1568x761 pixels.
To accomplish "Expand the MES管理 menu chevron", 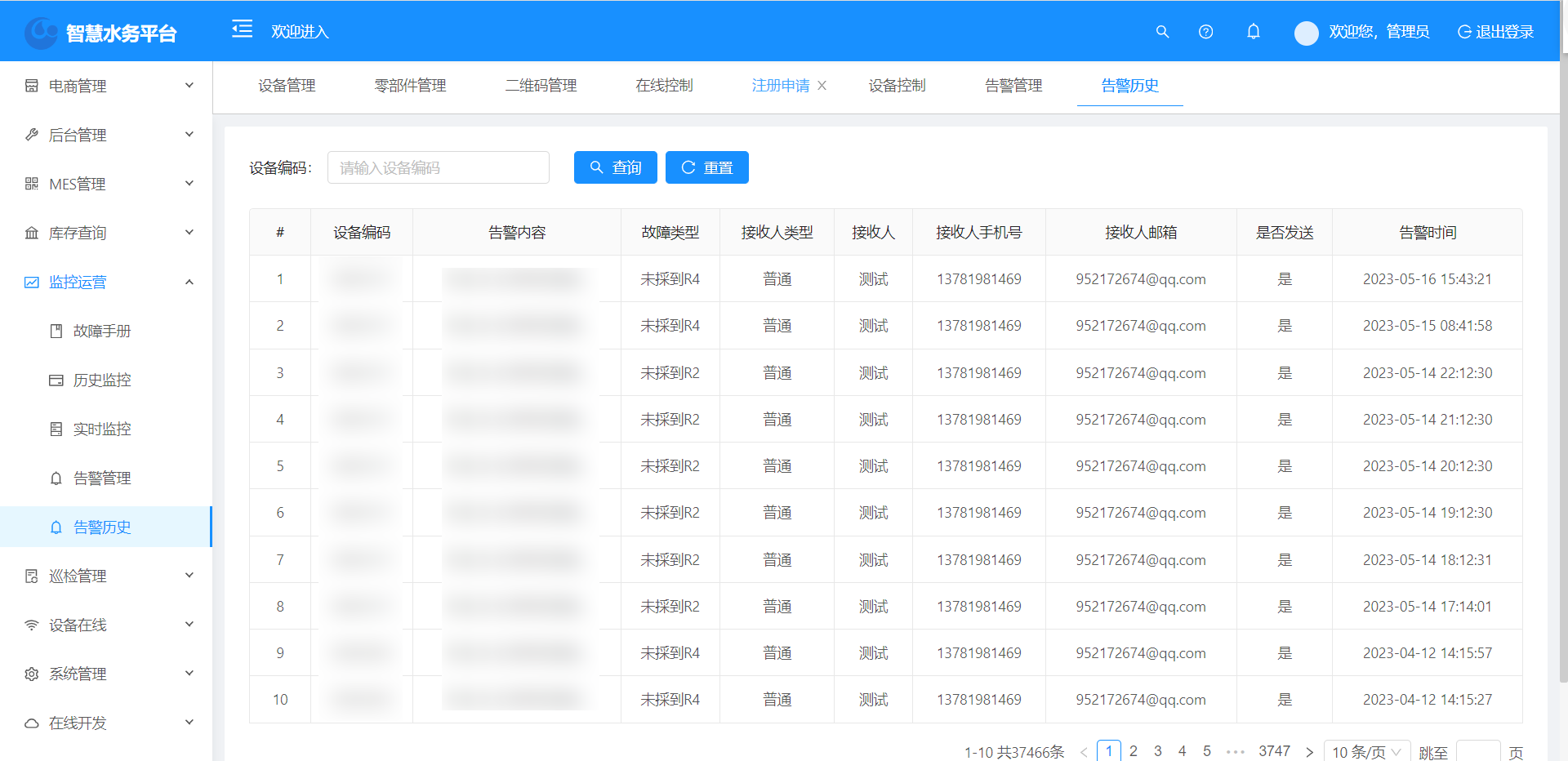I will 189,183.
